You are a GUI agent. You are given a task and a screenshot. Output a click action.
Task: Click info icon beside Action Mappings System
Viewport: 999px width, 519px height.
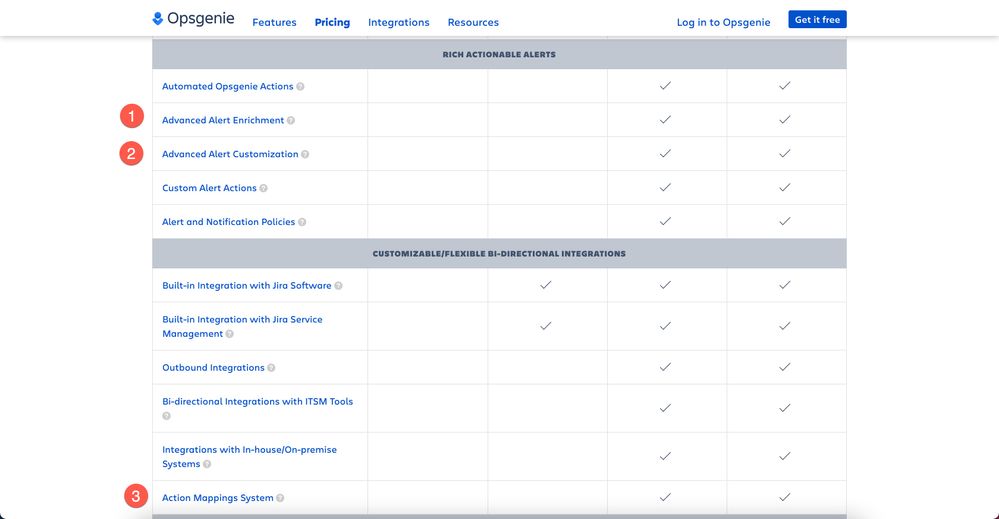point(280,498)
